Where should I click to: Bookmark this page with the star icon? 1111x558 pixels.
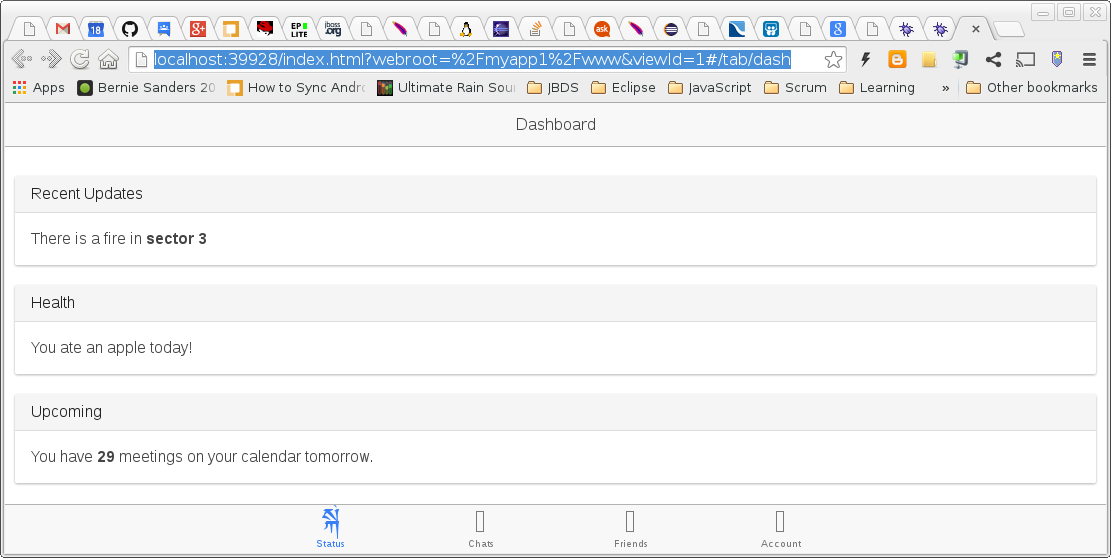coord(833,60)
